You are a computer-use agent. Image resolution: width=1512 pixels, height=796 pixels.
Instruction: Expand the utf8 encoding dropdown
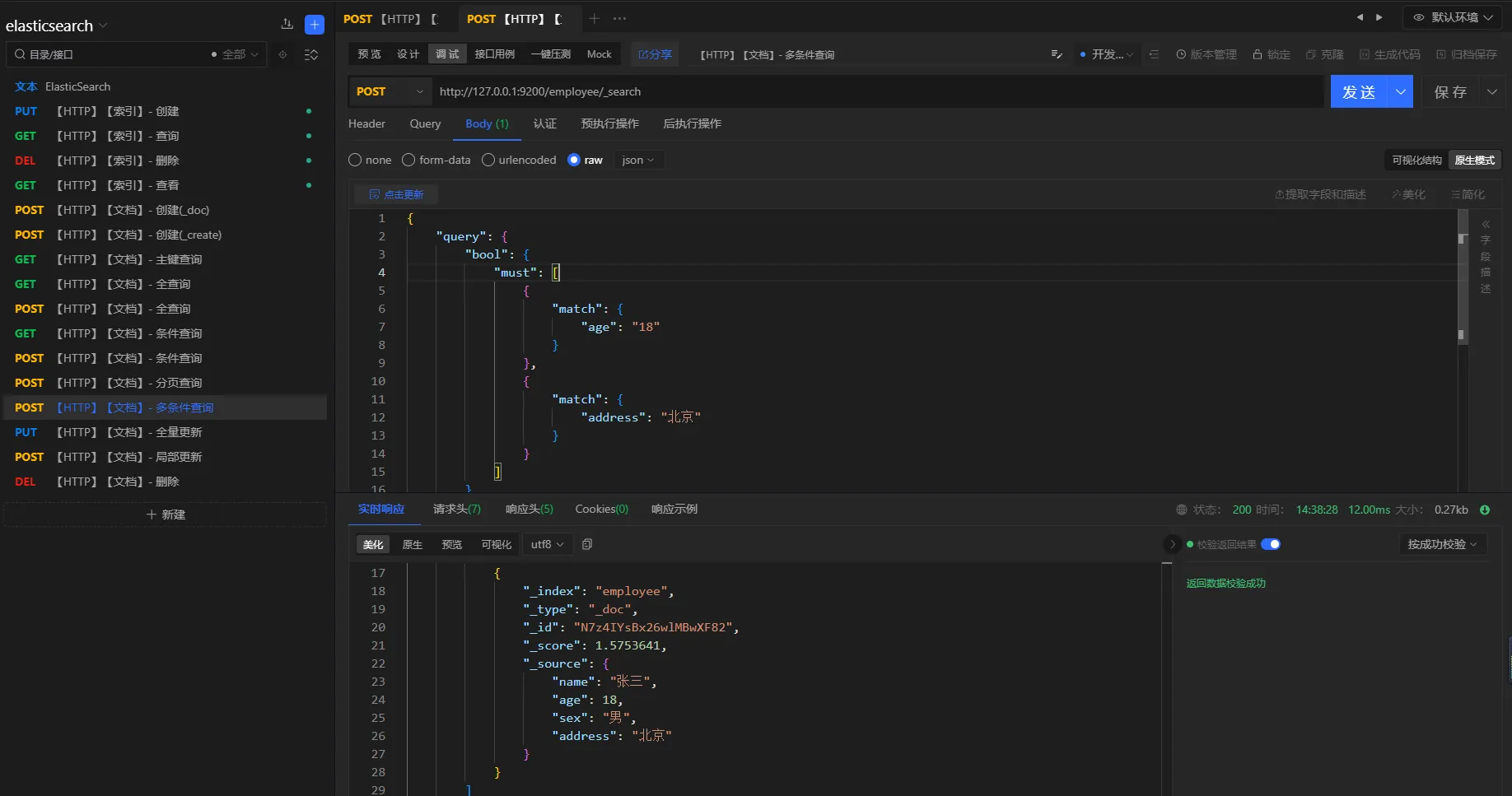coord(547,544)
